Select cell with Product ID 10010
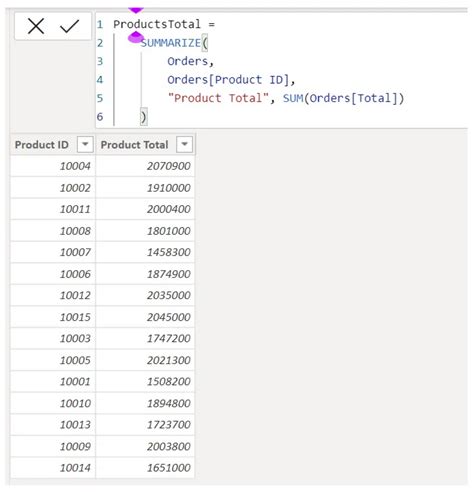 click(x=53, y=403)
